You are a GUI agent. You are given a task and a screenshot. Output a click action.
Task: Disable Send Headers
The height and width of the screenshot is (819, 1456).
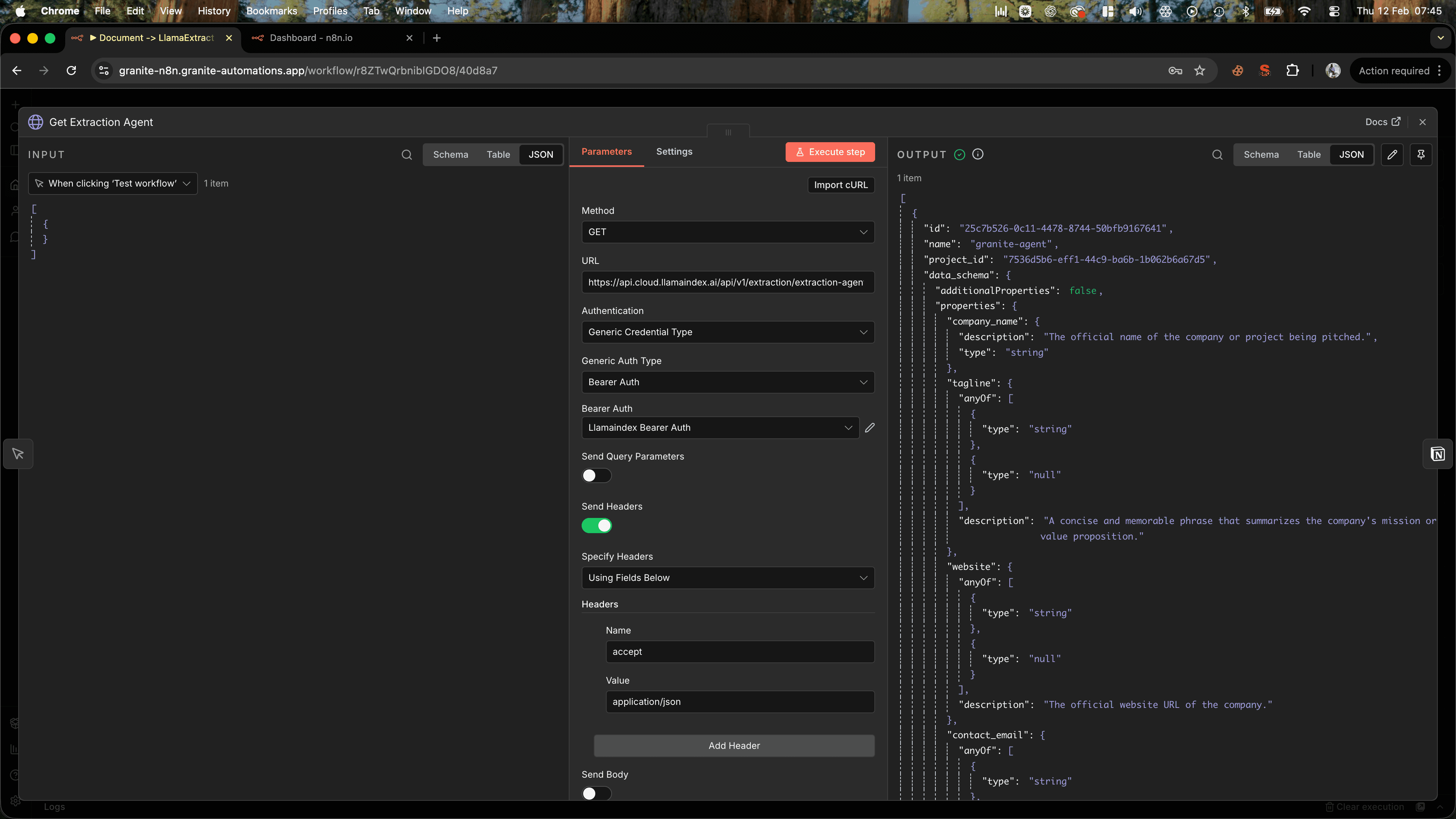pyautogui.click(x=596, y=526)
